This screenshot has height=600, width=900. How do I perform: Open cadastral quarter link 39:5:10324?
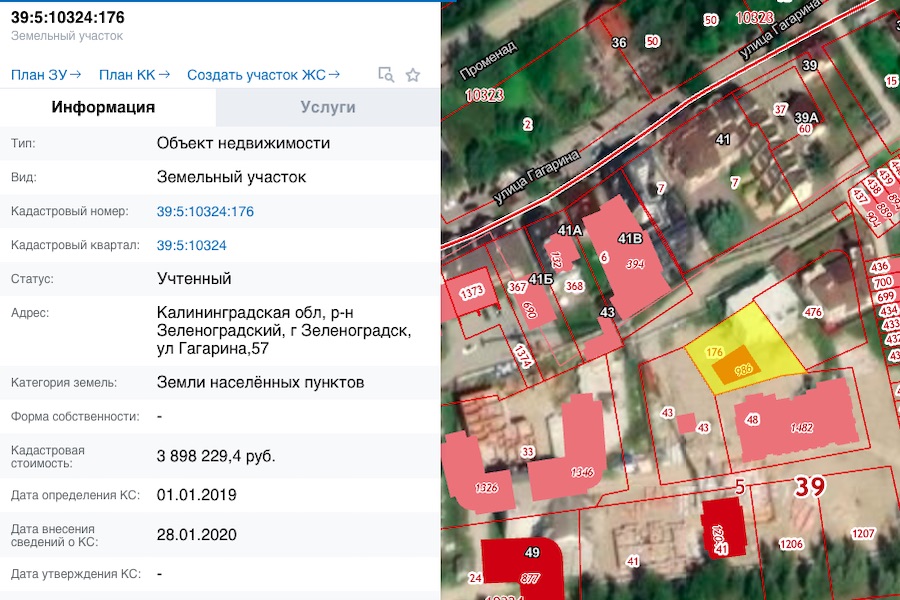pos(194,245)
